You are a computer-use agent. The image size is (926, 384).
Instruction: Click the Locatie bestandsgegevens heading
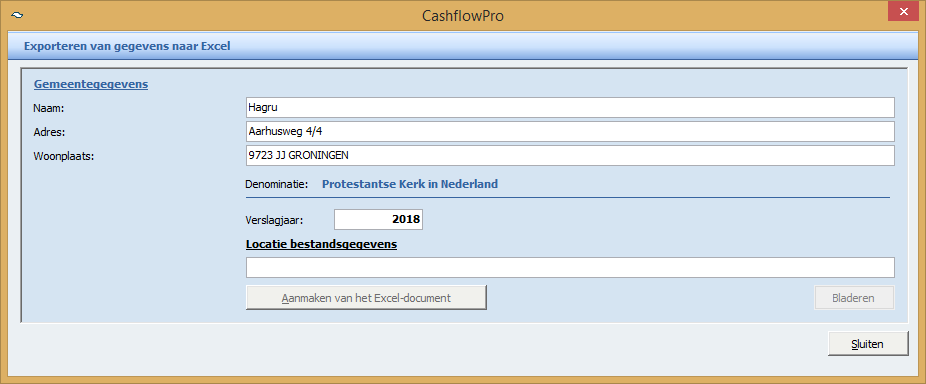[321, 244]
